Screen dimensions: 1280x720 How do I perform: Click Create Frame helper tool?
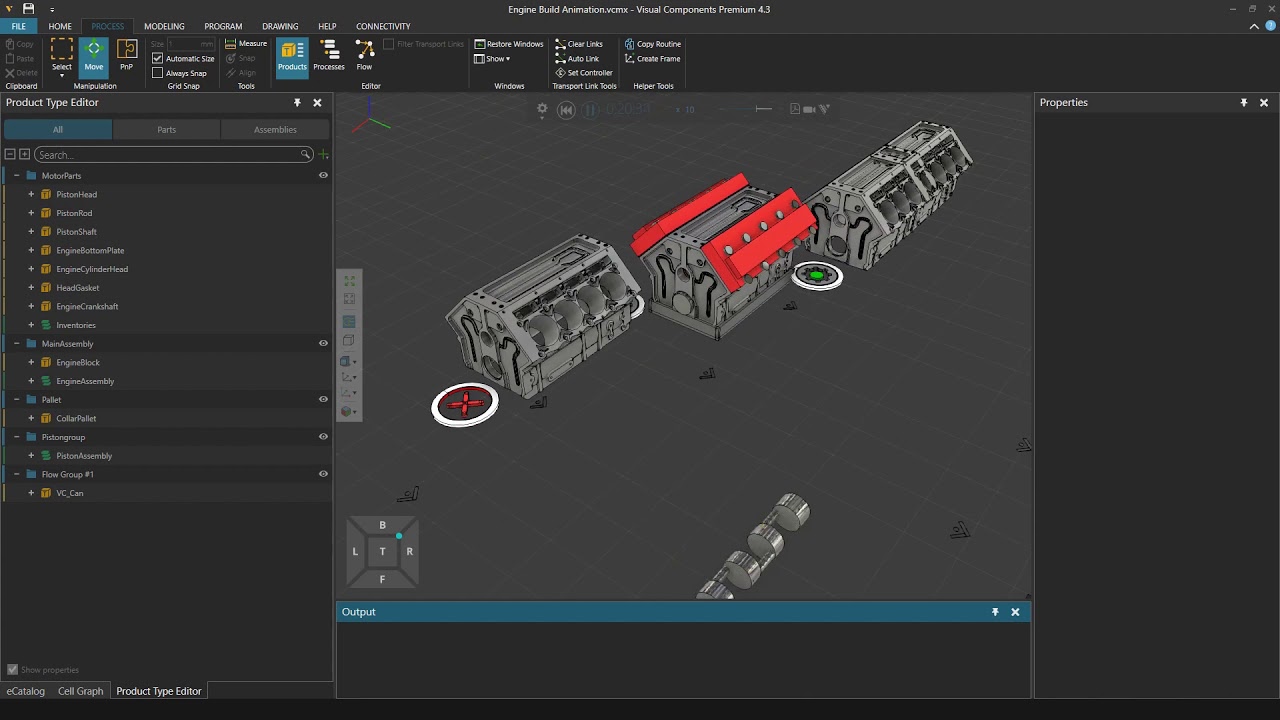pyautogui.click(x=652, y=59)
